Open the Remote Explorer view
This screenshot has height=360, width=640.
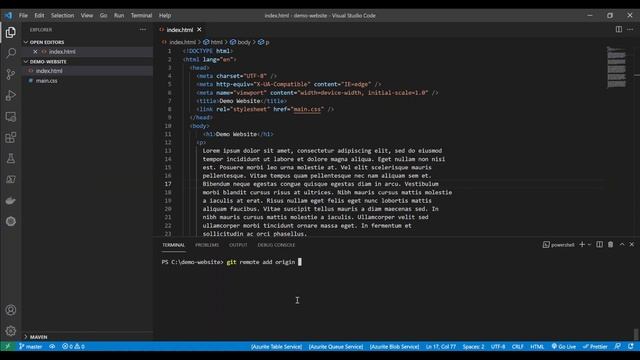[x=11, y=117]
